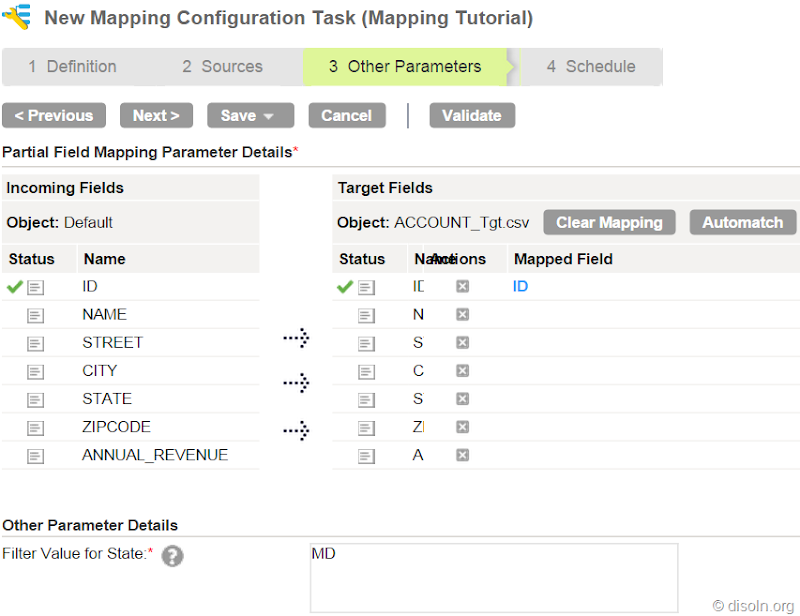Image resolution: width=800 pixels, height=616 pixels.
Task: Click the mapping task logo icon
Action: 17,18
